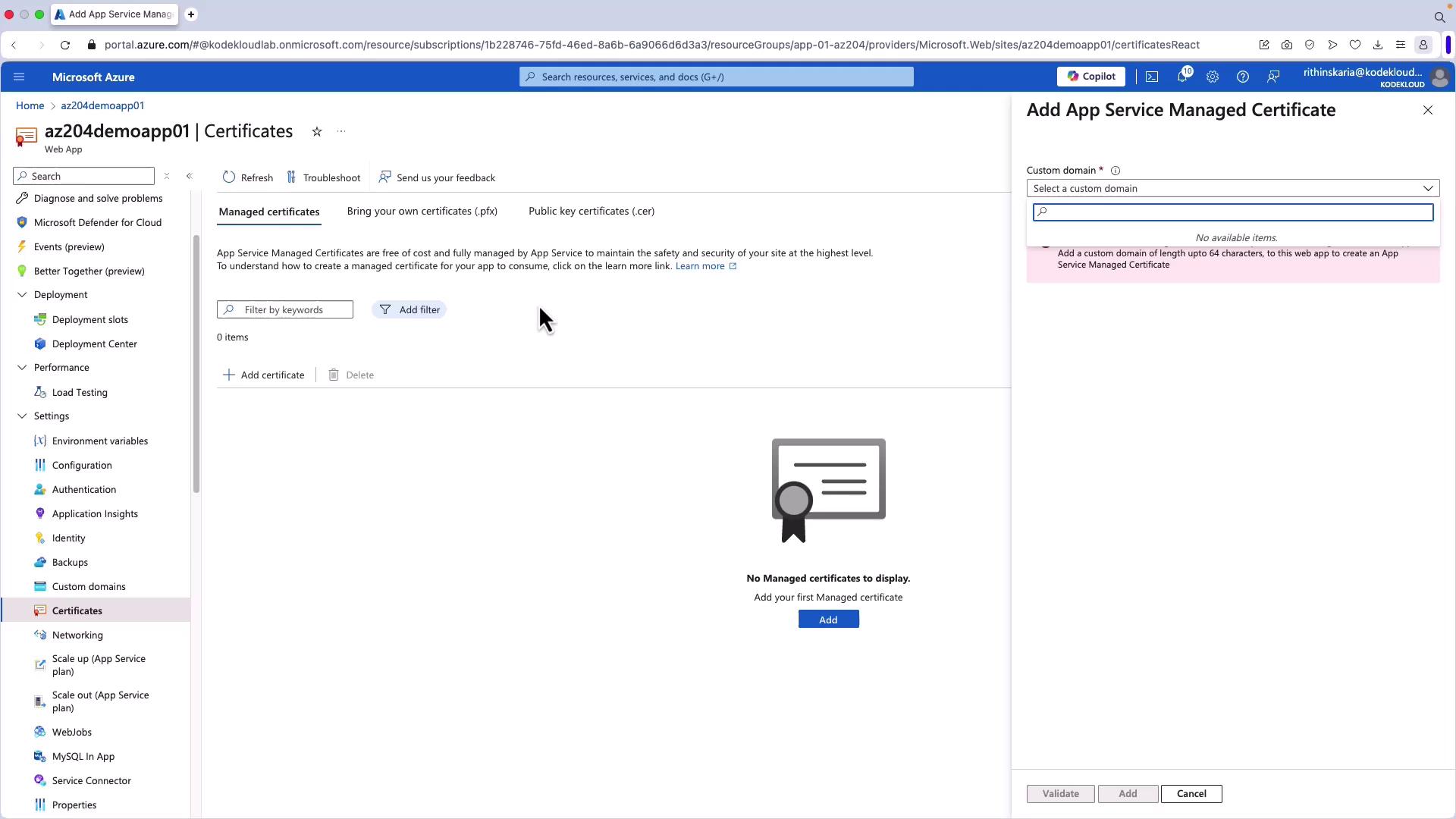
Task: Open the Learn more link
Action: point(700,266)
